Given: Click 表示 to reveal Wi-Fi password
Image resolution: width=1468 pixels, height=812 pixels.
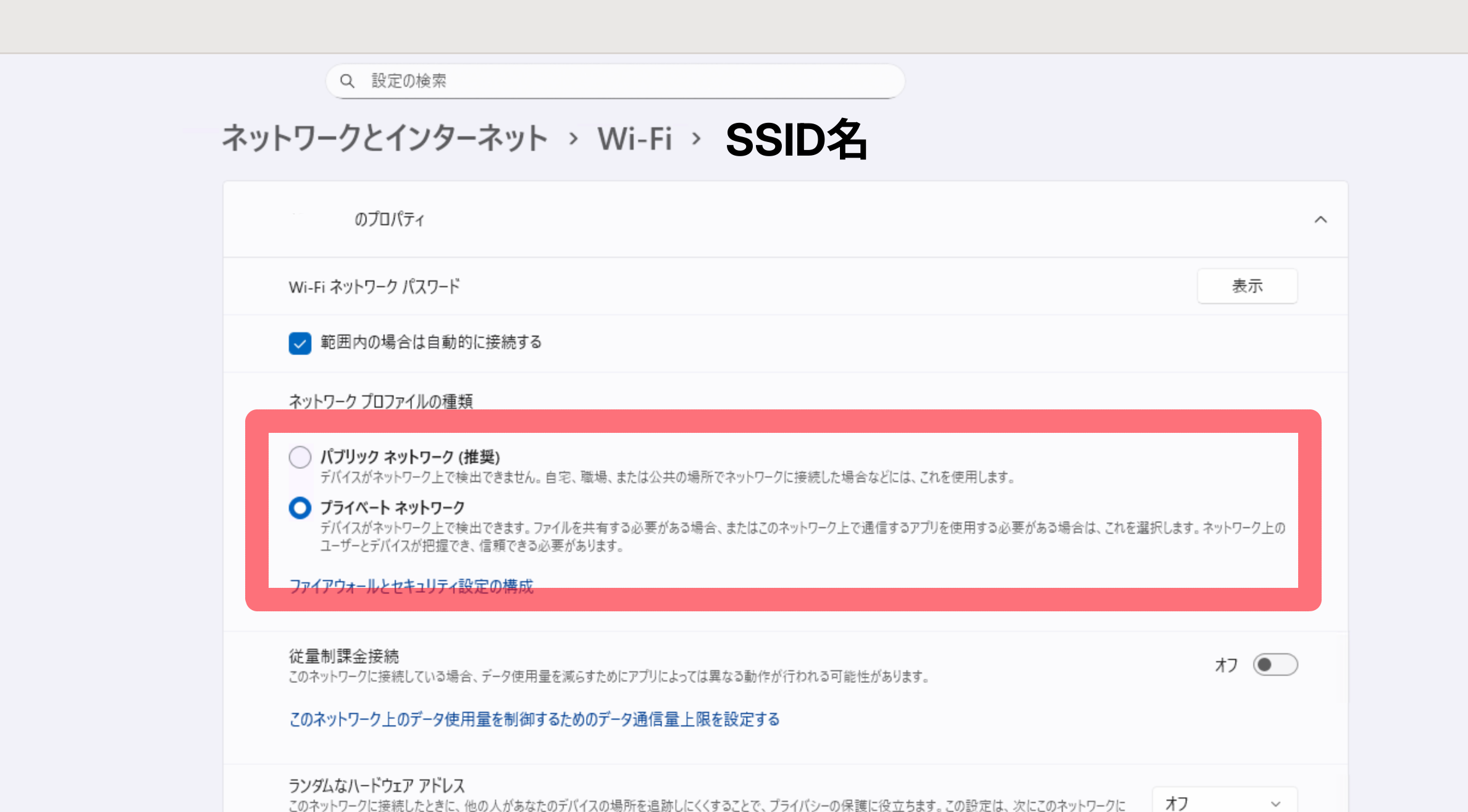Looking at the screenshot, I should pos(1247,286).
